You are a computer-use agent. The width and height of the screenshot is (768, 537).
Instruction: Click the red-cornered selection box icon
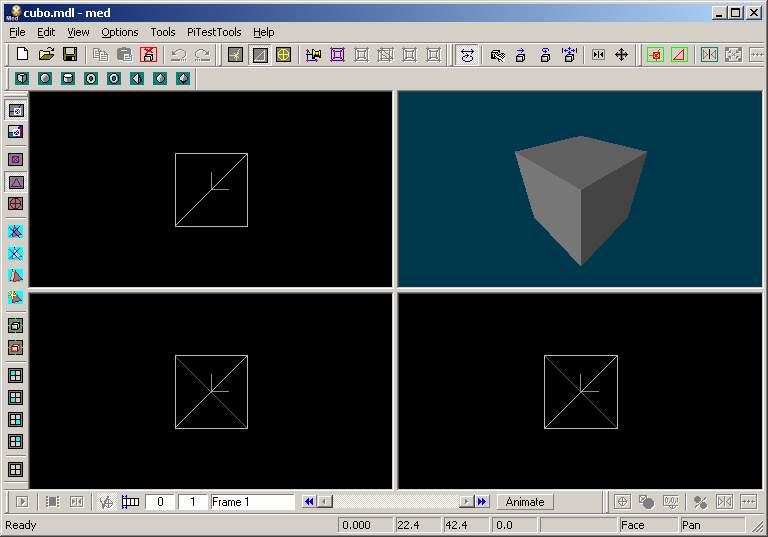click(337, 54)
